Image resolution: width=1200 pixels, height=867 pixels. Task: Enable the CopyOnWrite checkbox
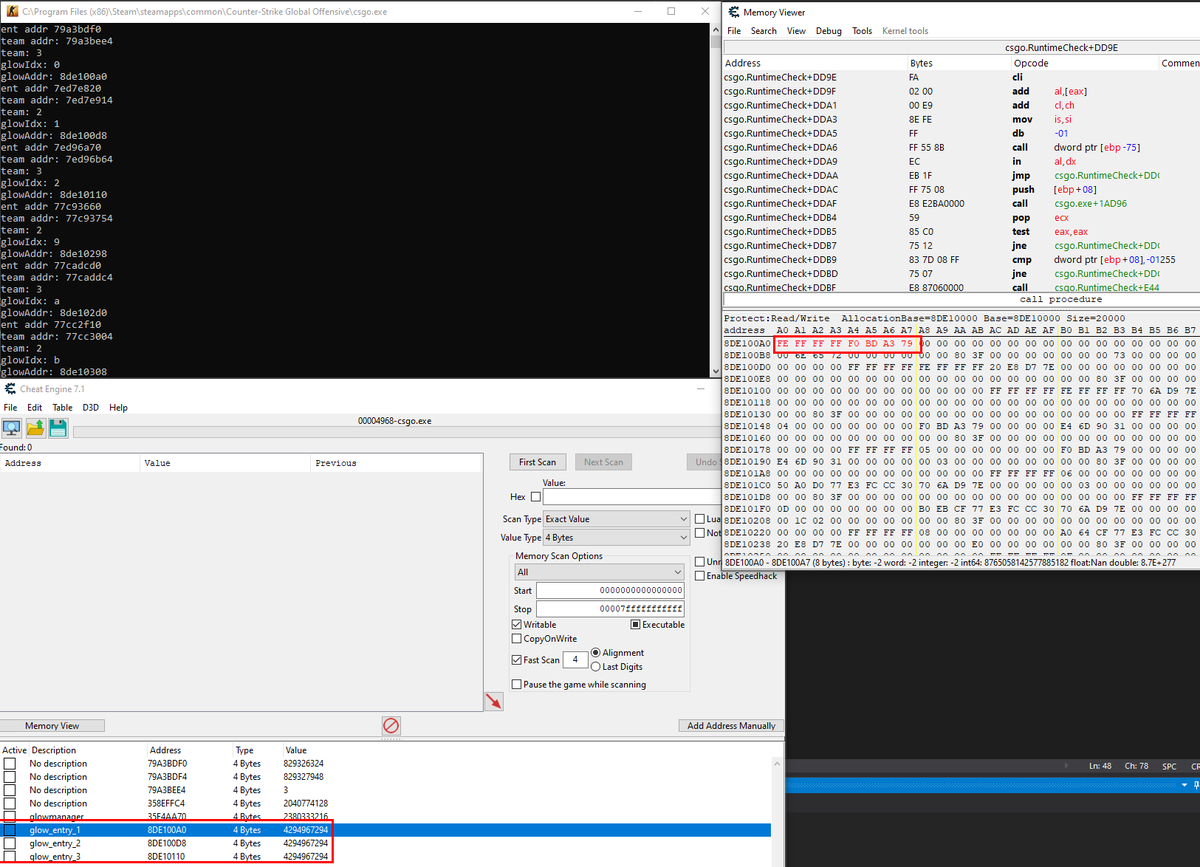[516, 638]
